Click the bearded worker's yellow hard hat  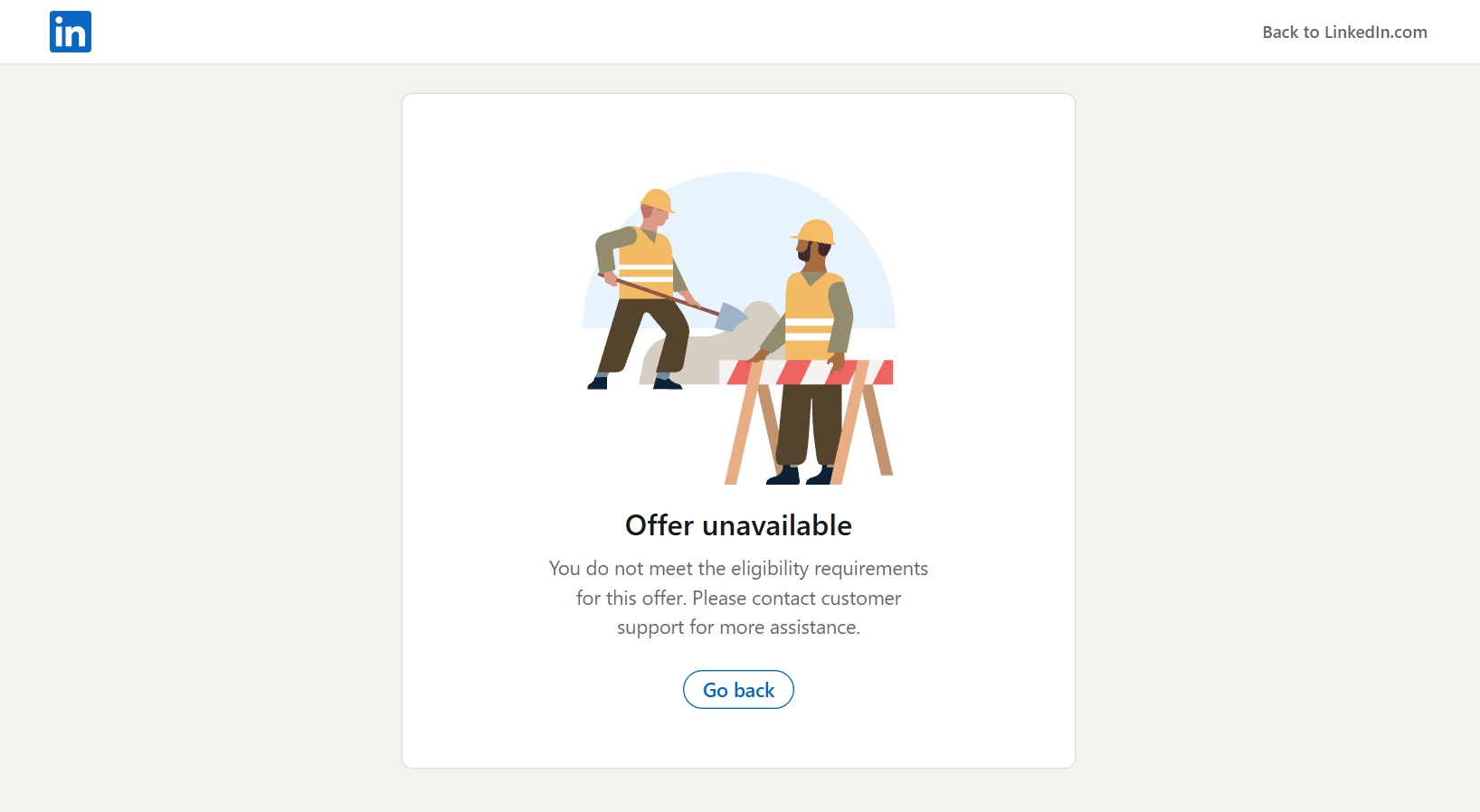[814, 232]
